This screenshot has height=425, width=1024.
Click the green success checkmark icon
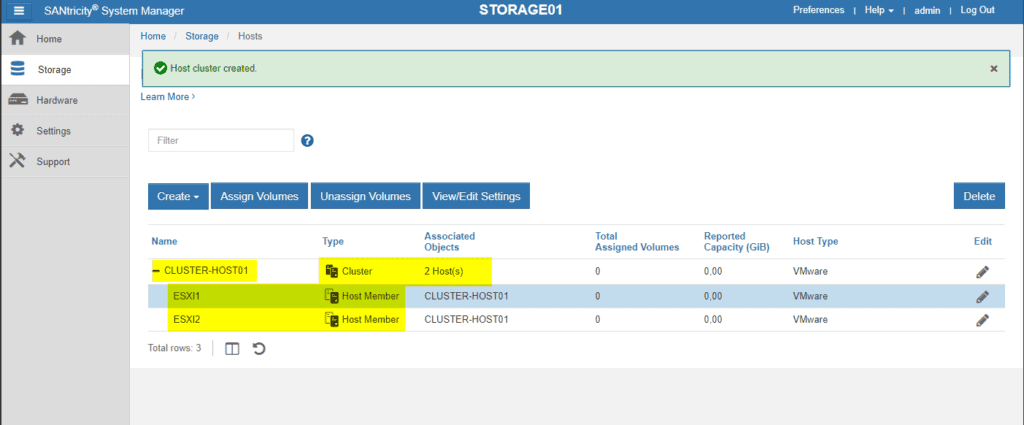pos(160,68)
